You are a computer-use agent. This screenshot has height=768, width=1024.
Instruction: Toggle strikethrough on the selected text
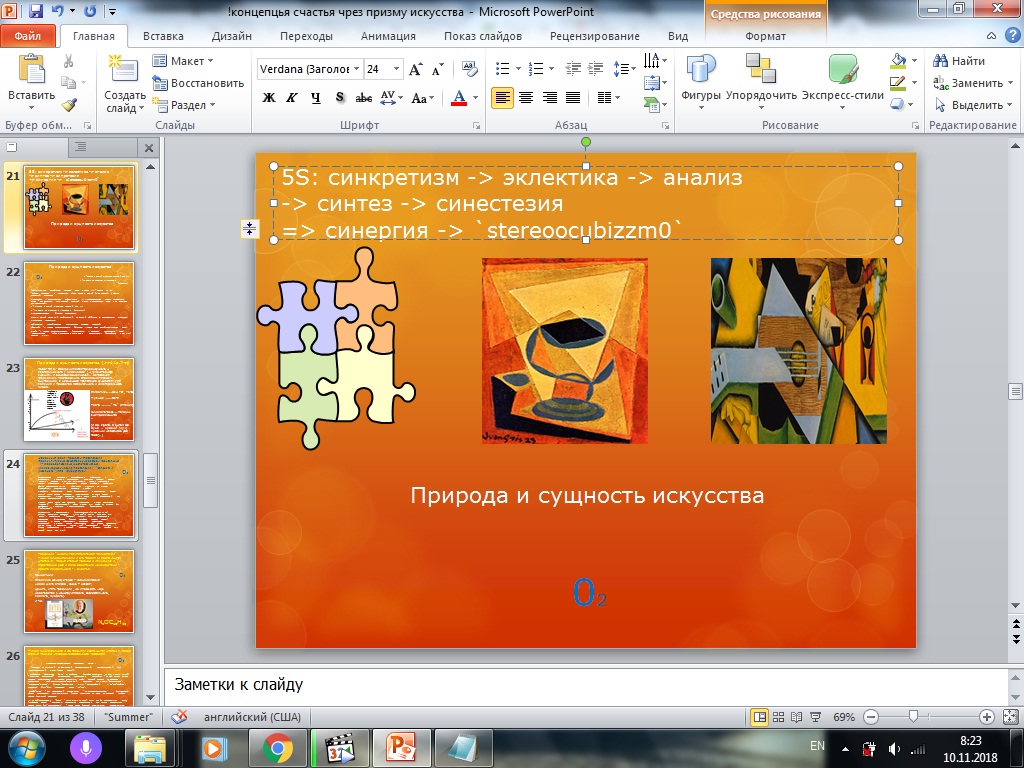(364, 98)
